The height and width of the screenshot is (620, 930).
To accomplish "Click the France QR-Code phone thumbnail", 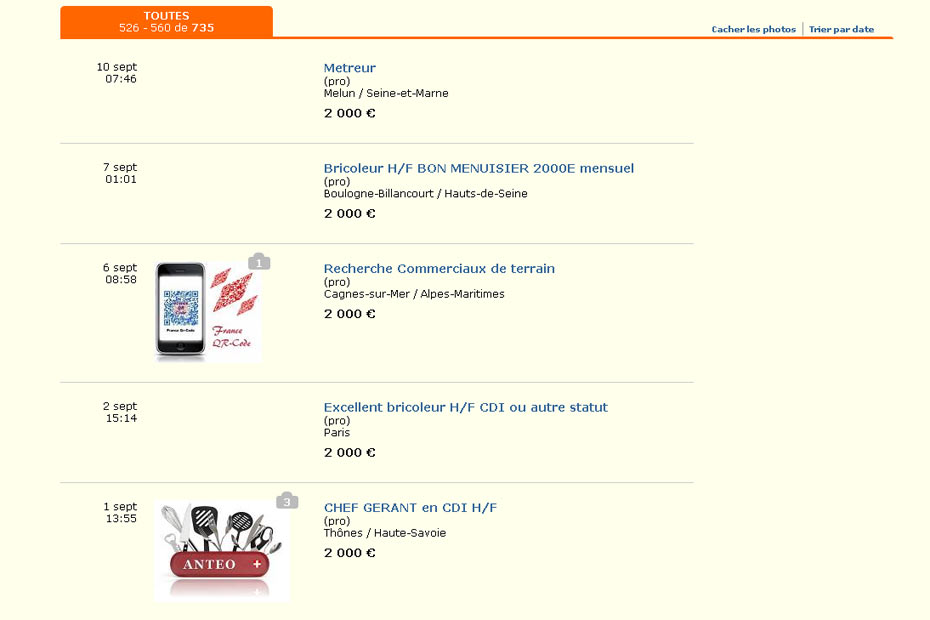I will (x=207, y=312).
